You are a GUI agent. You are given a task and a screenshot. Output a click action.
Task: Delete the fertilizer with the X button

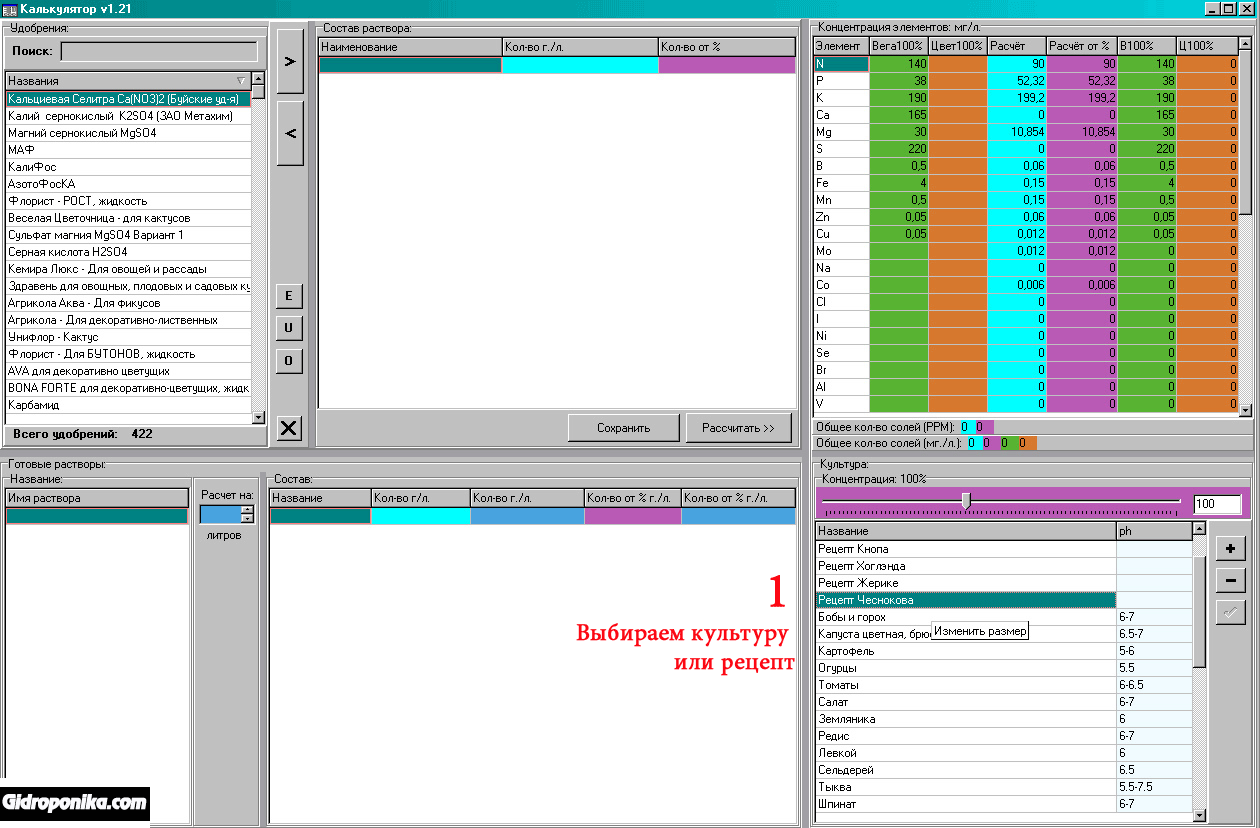pyautogui.click(x=289, y=429)
